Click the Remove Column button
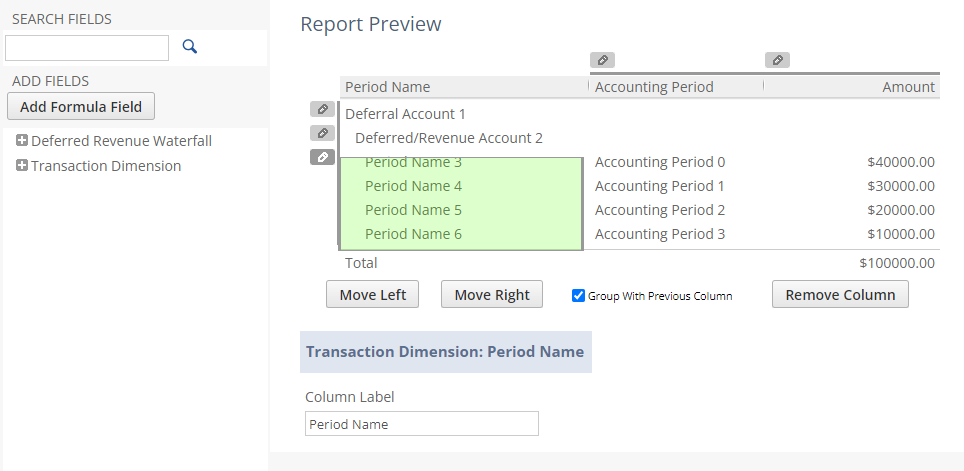The height and width of the screenshot is (471, 964). [840, 295]
